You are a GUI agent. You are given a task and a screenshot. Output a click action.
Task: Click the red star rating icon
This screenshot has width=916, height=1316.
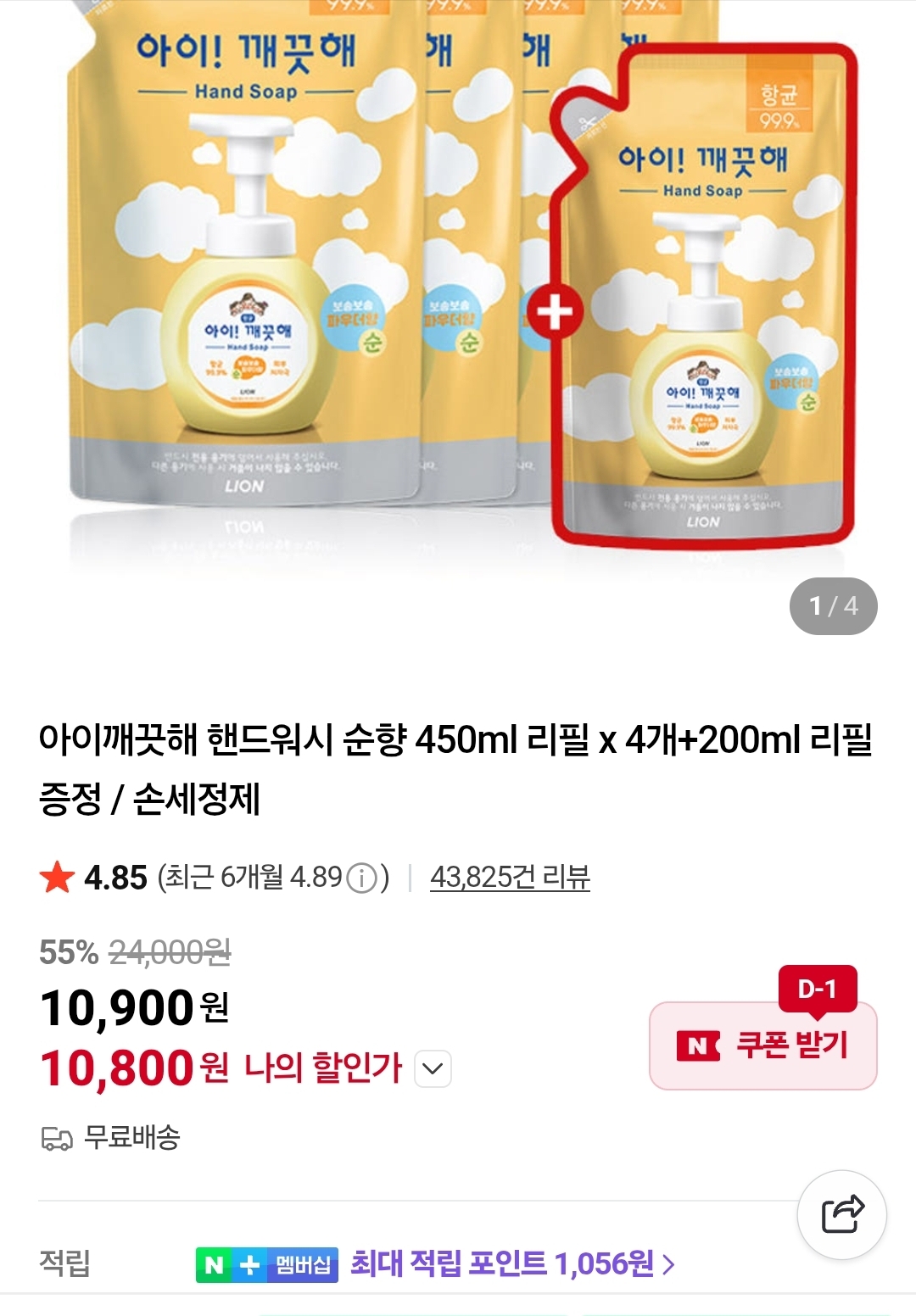(57, 877)
